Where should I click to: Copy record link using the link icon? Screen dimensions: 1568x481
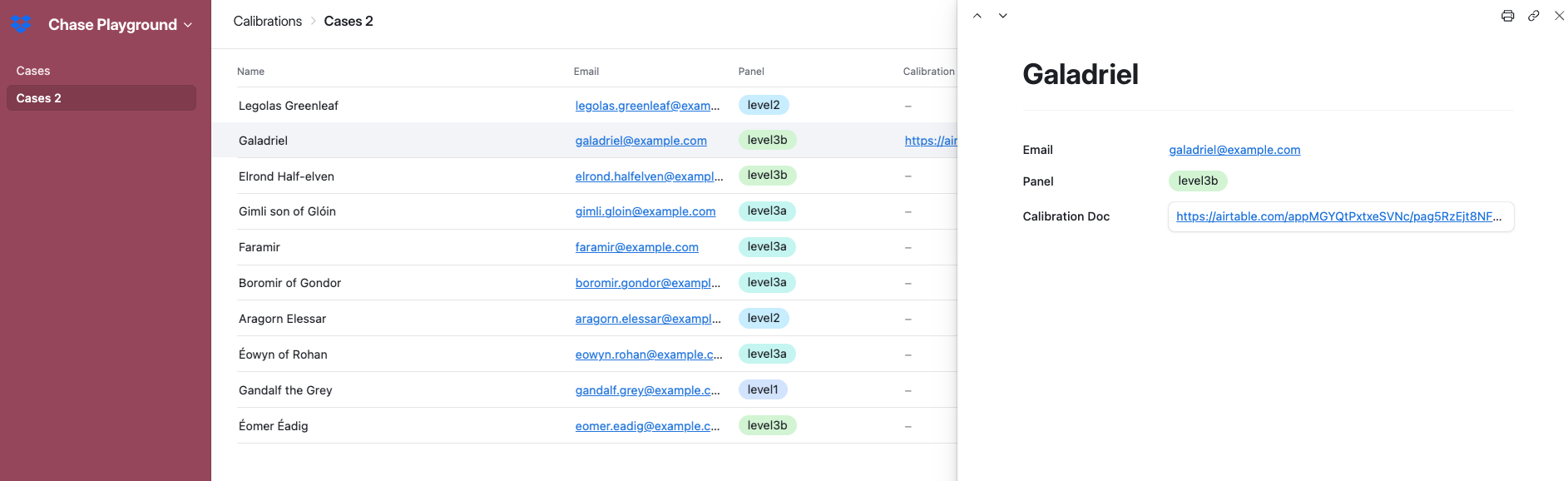(1533, 16)
